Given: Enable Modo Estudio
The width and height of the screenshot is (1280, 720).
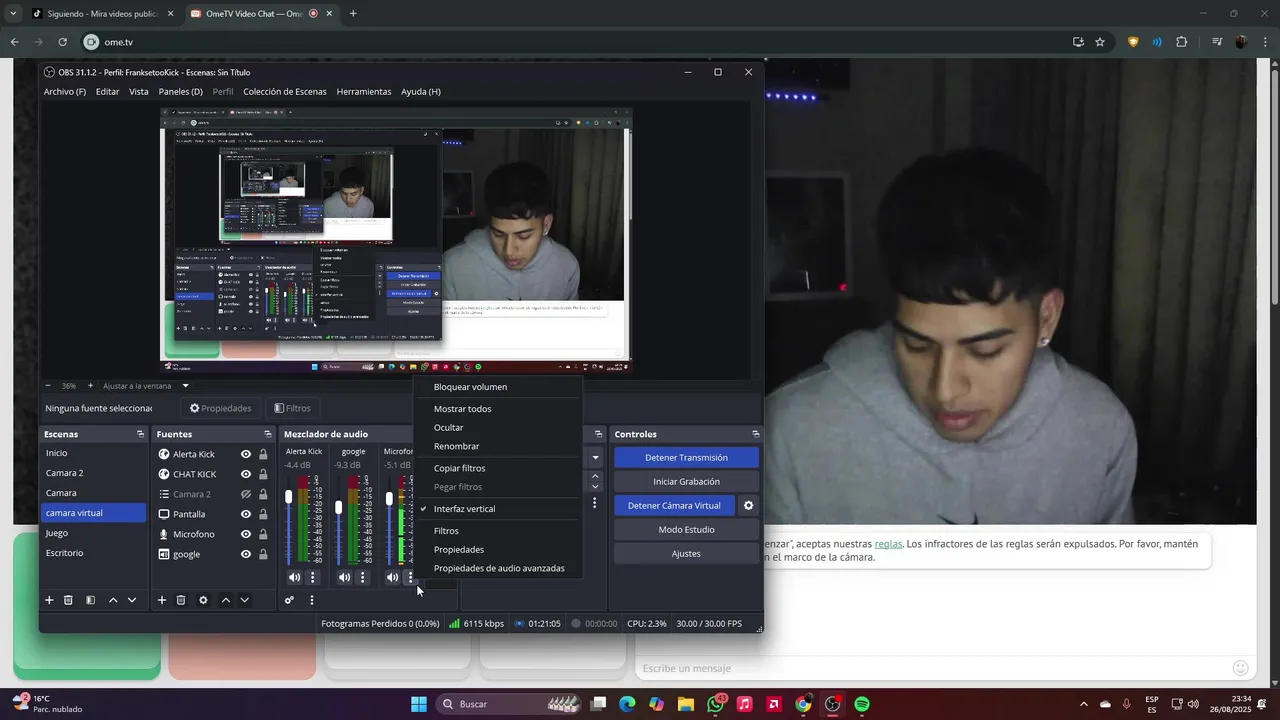Looking at the screenshot, I should [686, 530].
